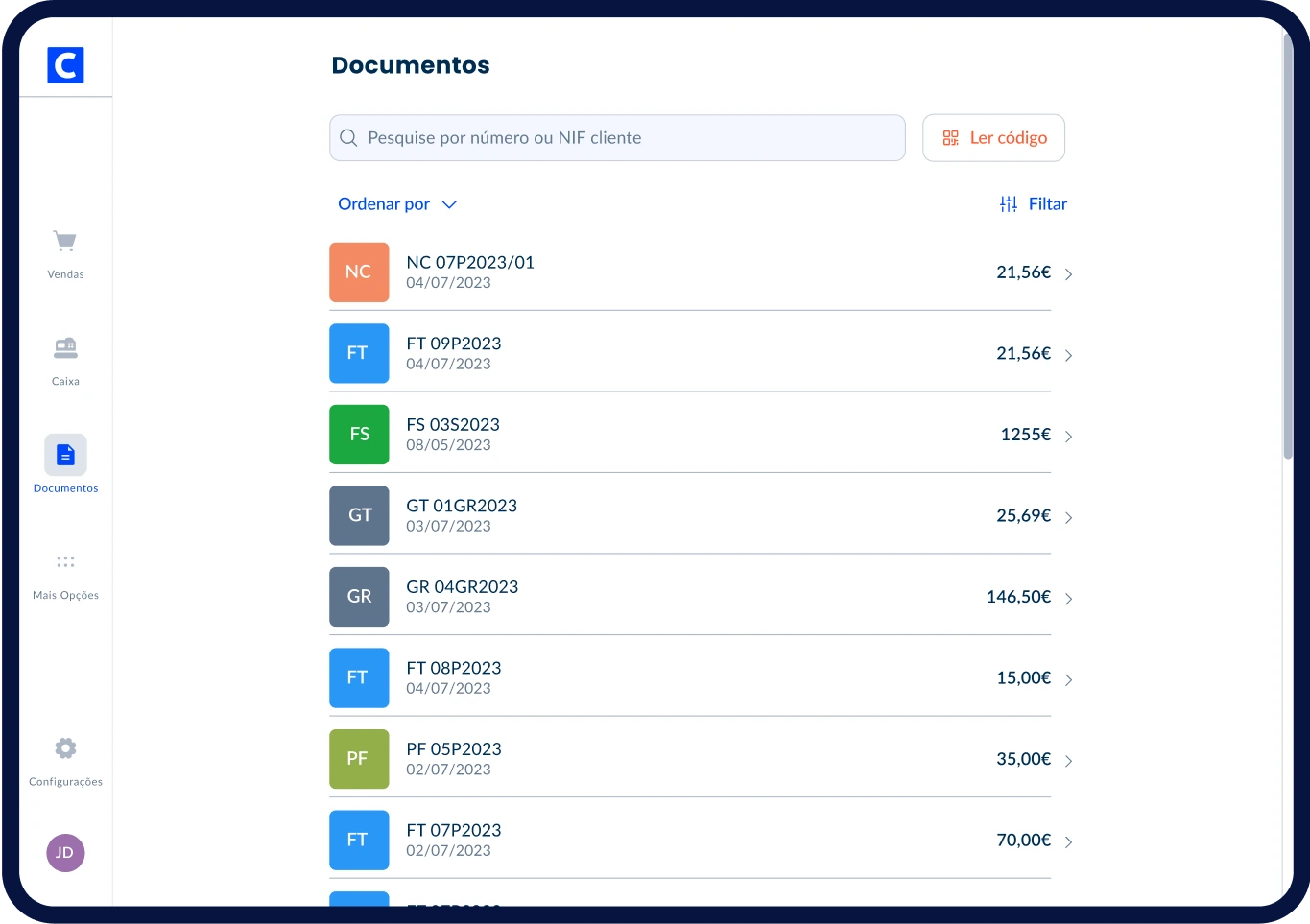Expand the Ordenar por dropdown
Screen dimensions: 1310x924
pyautogui.click(x=397, y=204)
